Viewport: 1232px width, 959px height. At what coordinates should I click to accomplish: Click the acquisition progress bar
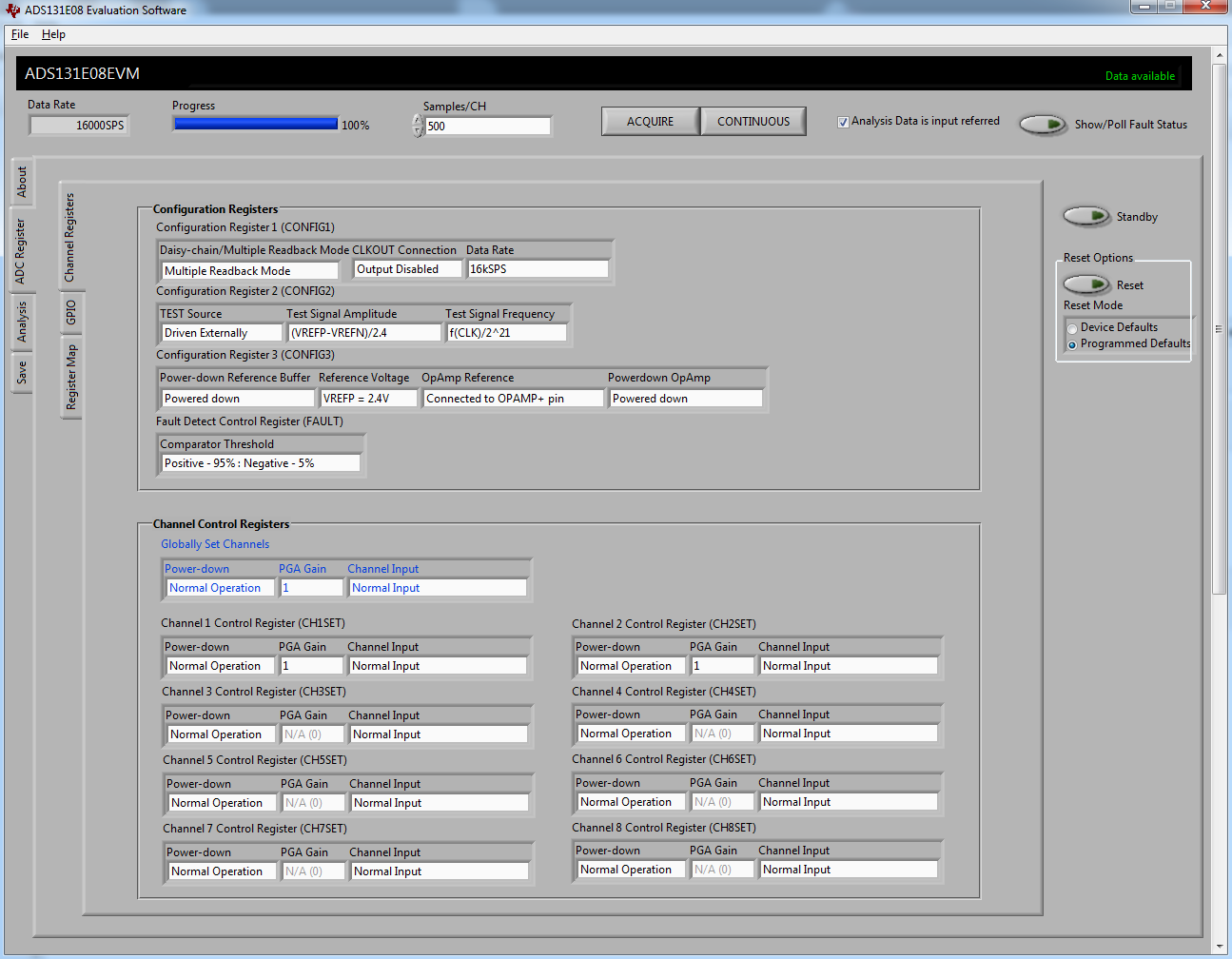point(256,124)
